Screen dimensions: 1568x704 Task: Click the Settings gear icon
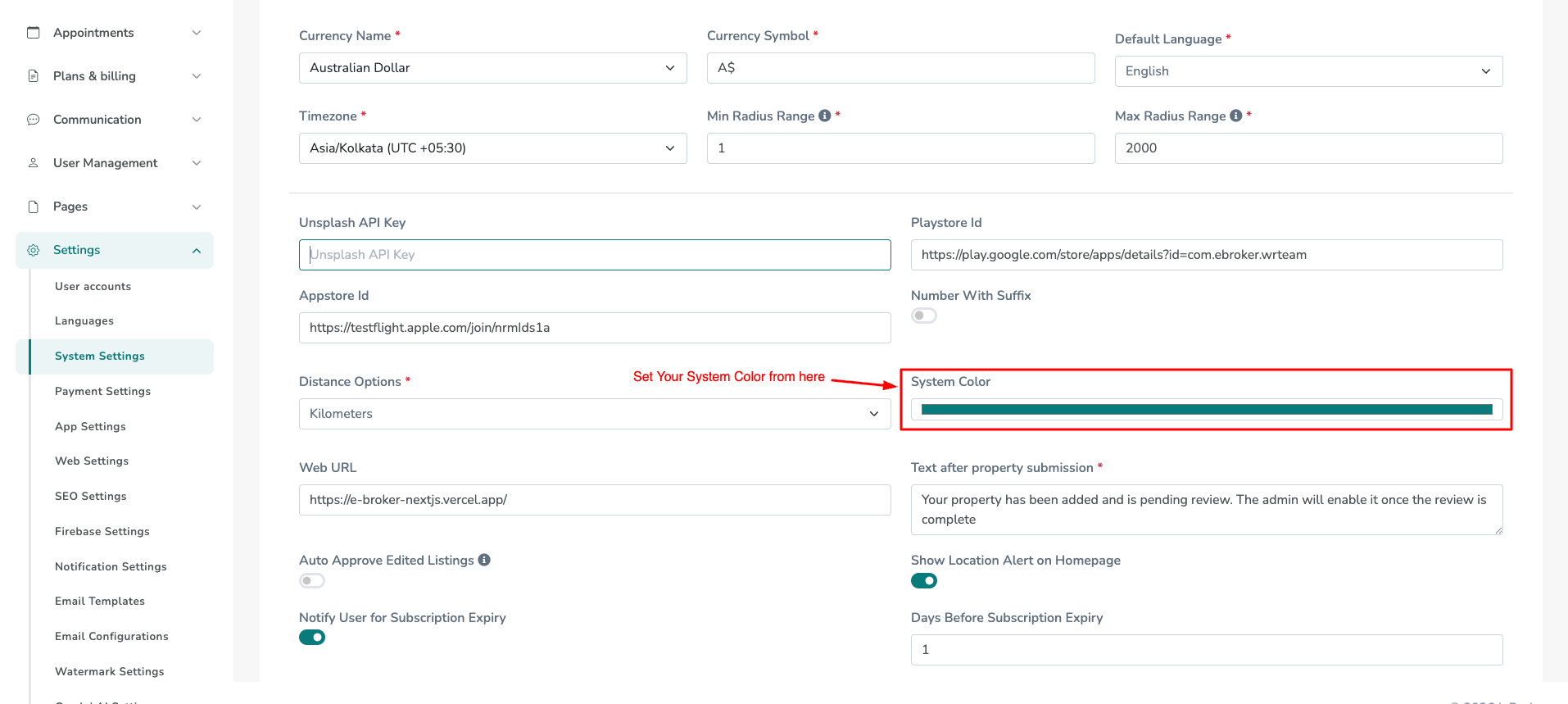tap(34, 250)
